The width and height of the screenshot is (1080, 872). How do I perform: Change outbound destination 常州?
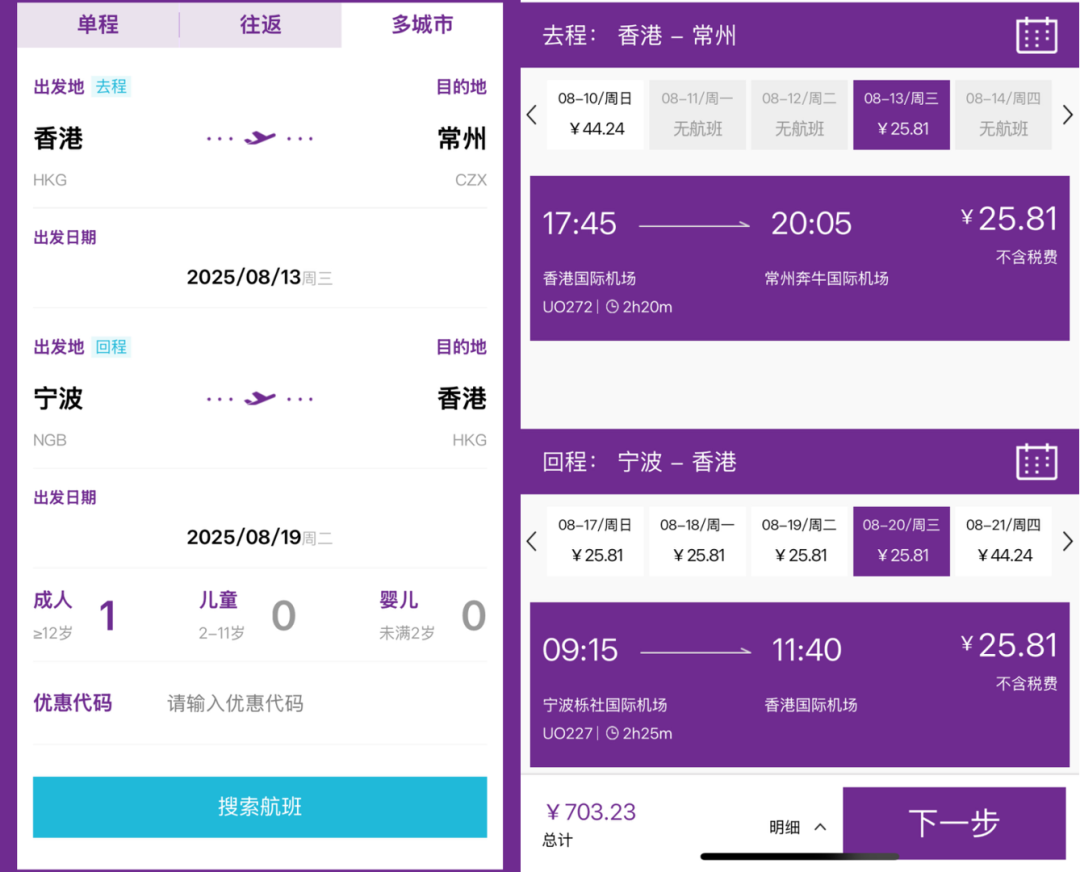462,138
